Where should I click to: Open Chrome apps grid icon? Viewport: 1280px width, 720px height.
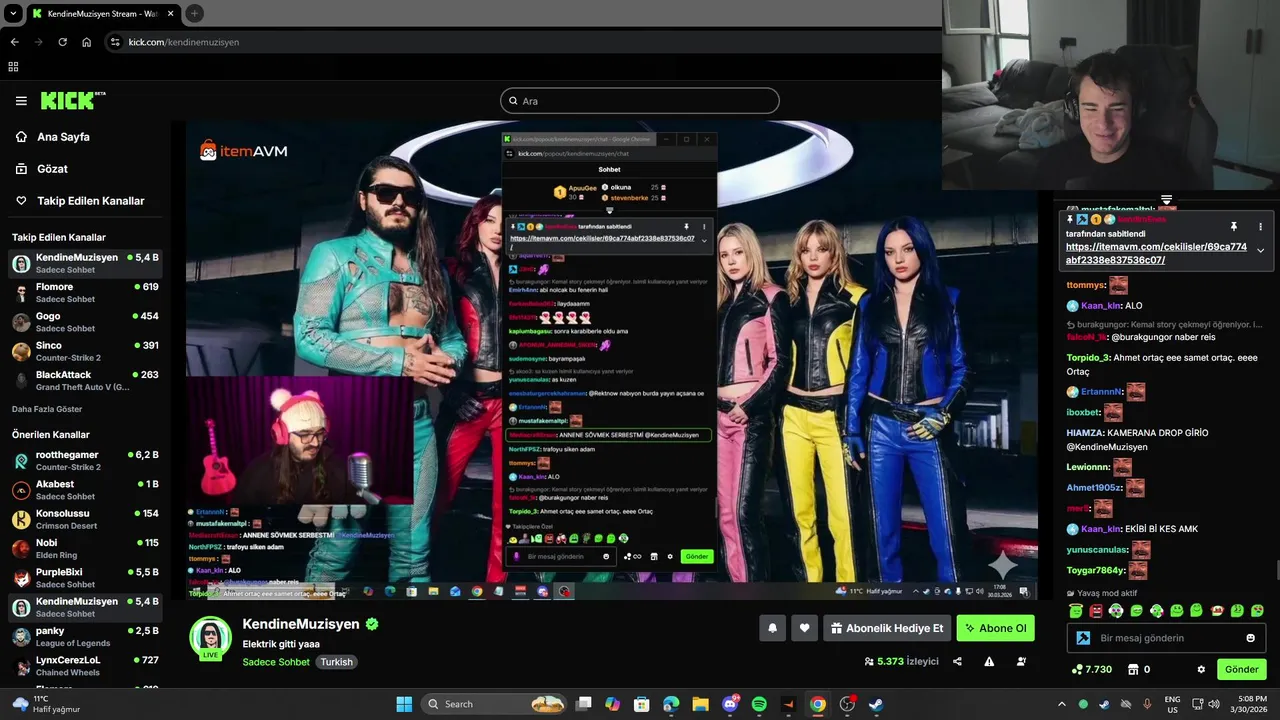pos(13,67)
